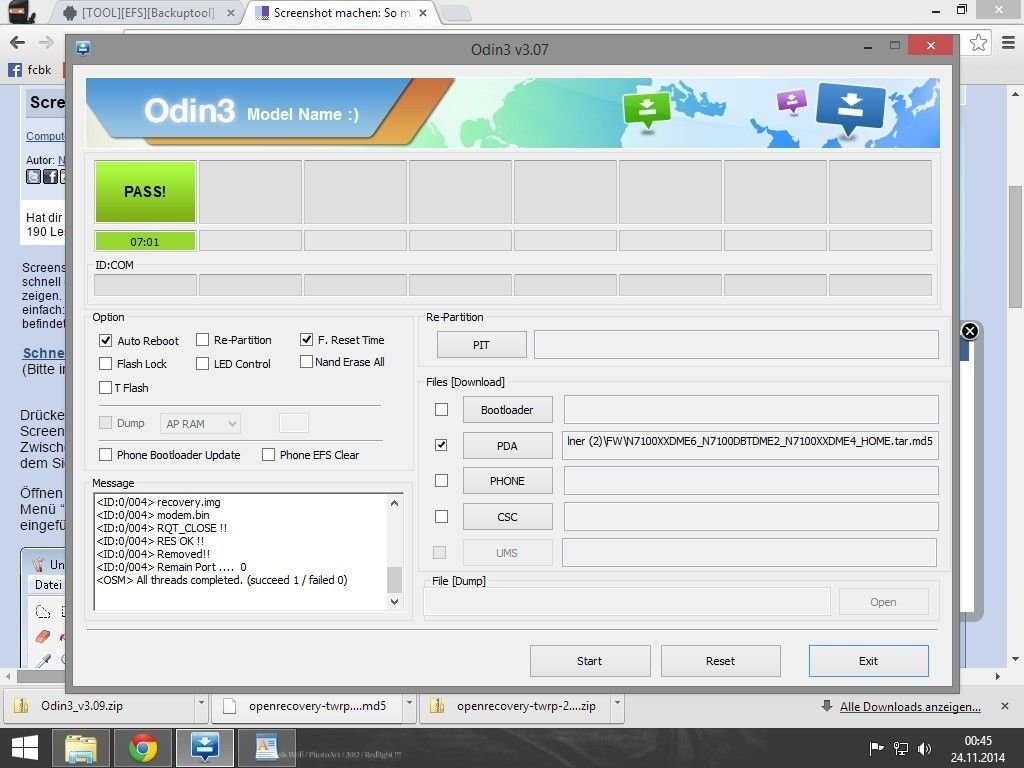The height and width of the screenshot is (768, 1024).
Task: Click the Exit button in Odin3
Action: (x=869, y=661)
